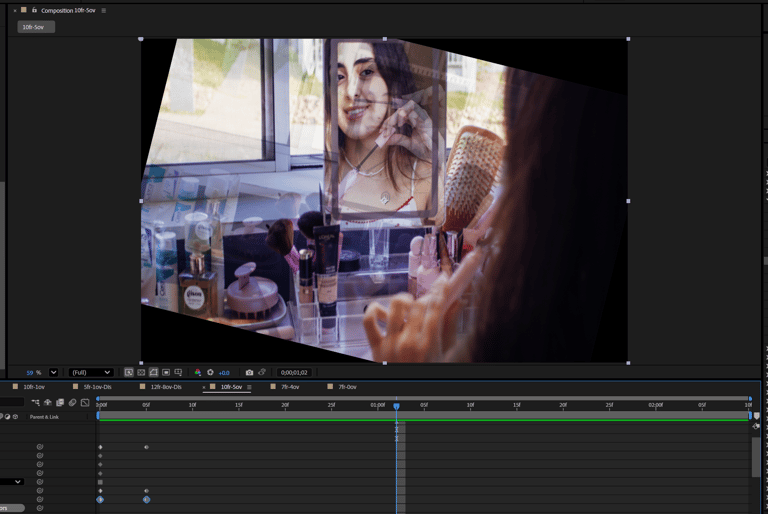
Task: Open the 10fr-5ov timeline panel menu
Action: click(x=249, y=387)
